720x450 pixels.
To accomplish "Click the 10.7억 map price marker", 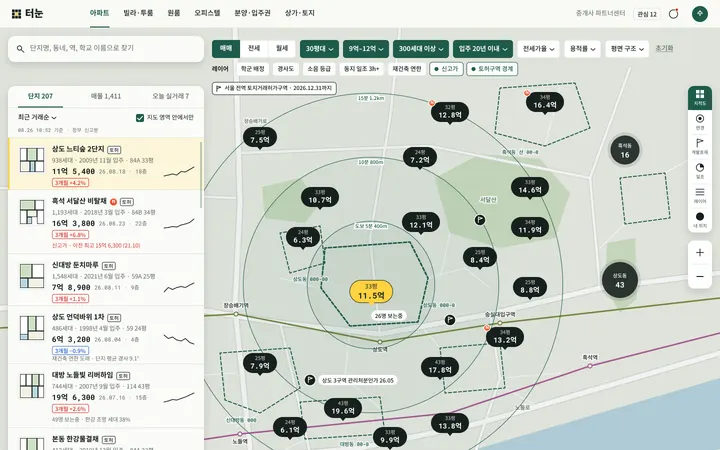I will [x=320, y=197].
